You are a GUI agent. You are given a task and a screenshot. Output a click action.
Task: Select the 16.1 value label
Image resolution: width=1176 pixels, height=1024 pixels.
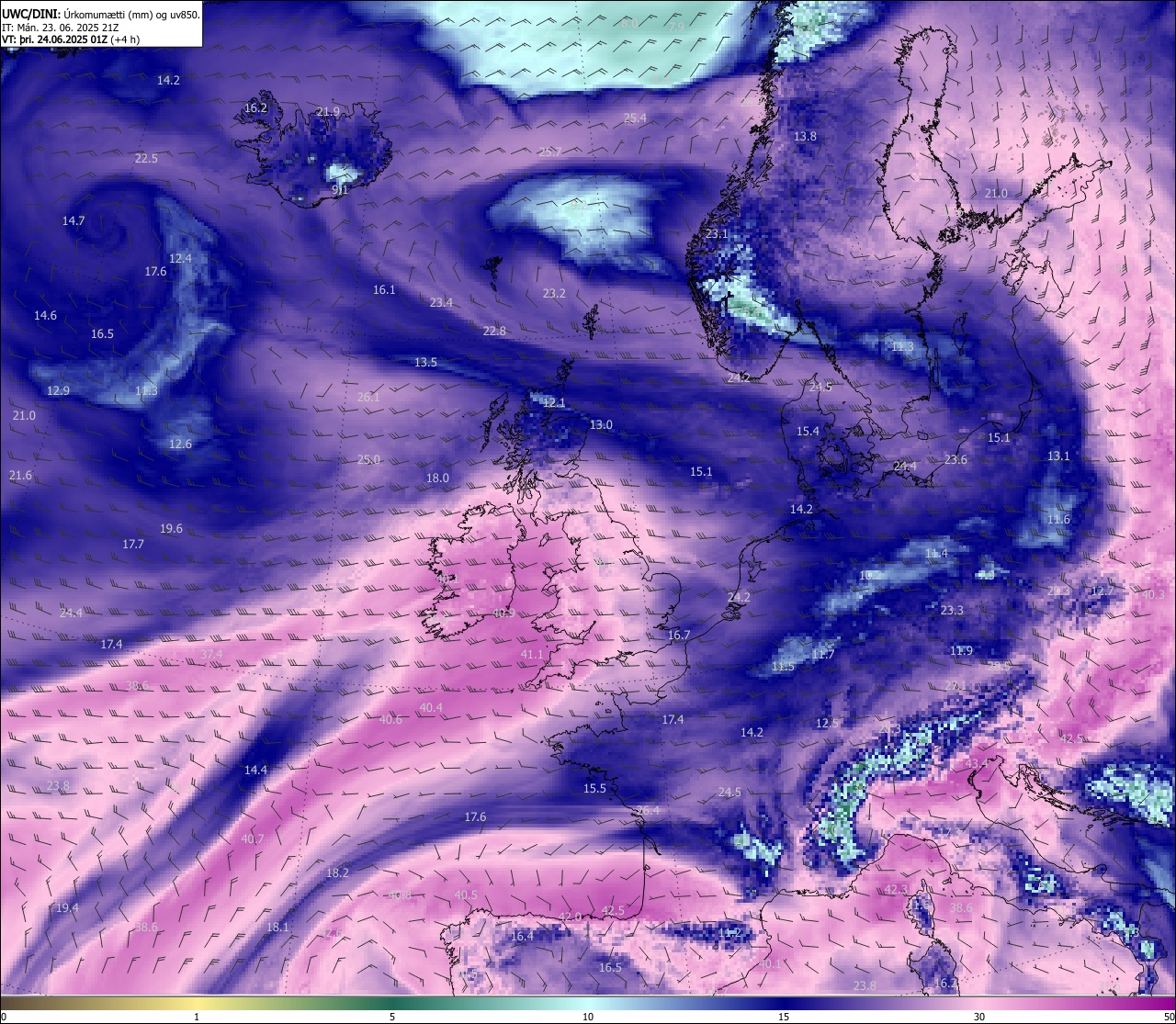point(384,290)
